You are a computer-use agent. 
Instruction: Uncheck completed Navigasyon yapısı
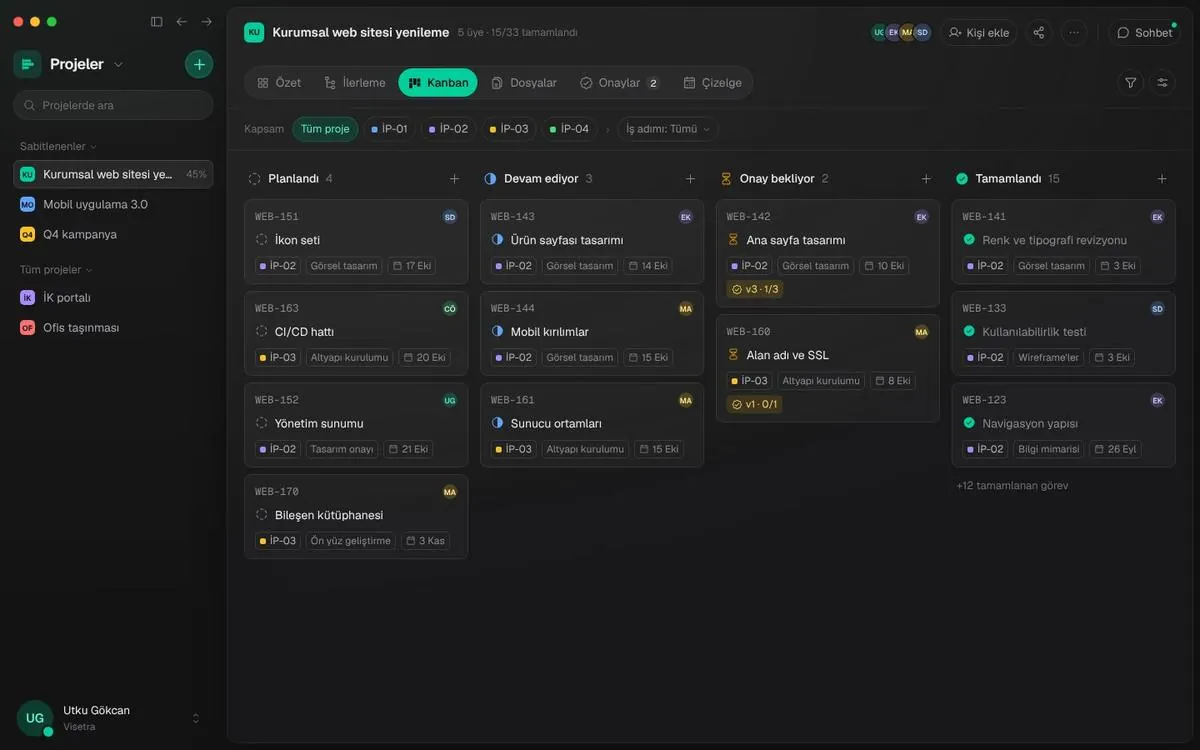coord(969,423)
